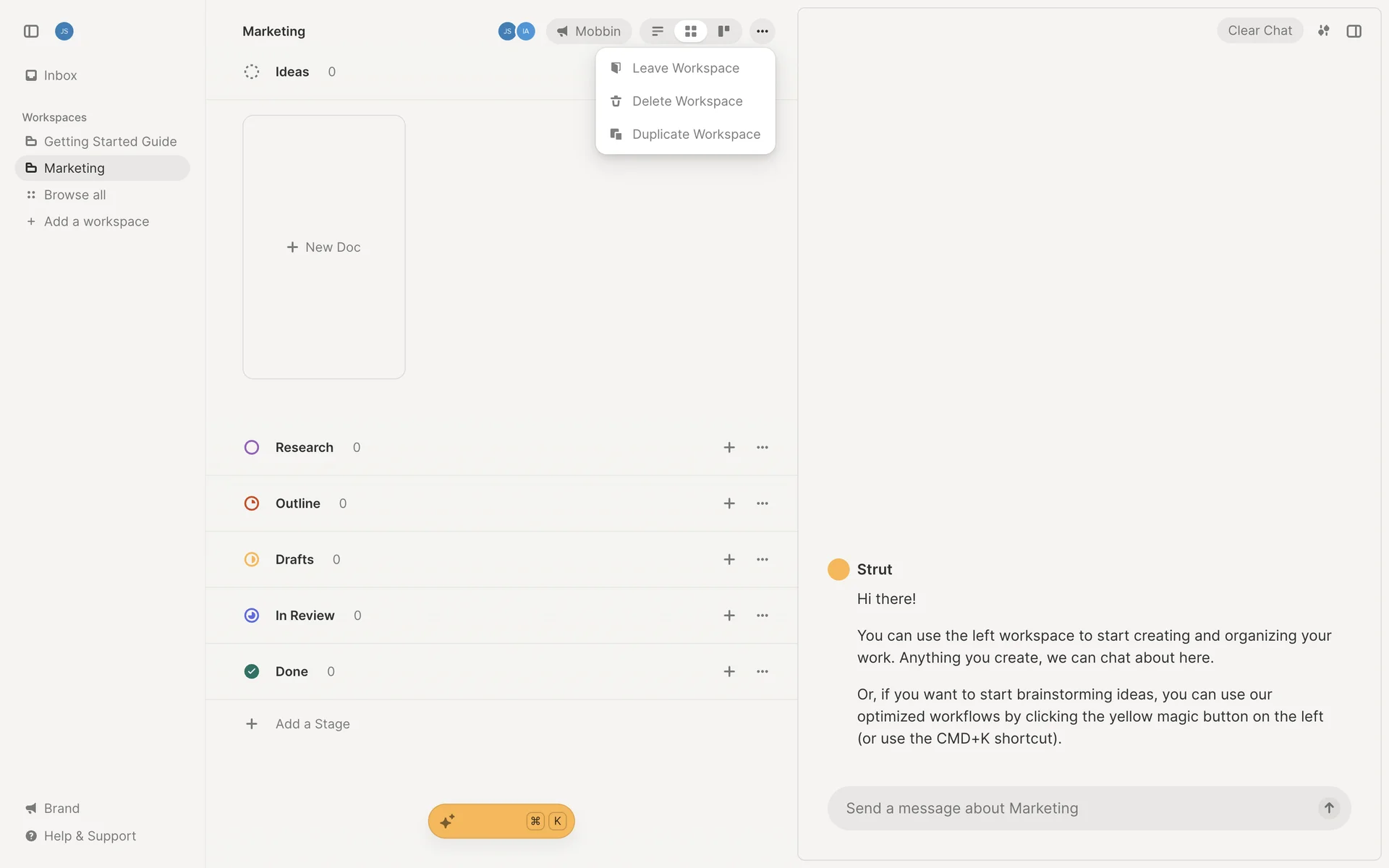Click the Ideas stage status icon
The height and width of the screenshot is (868, 1389).
click(252, 72)
